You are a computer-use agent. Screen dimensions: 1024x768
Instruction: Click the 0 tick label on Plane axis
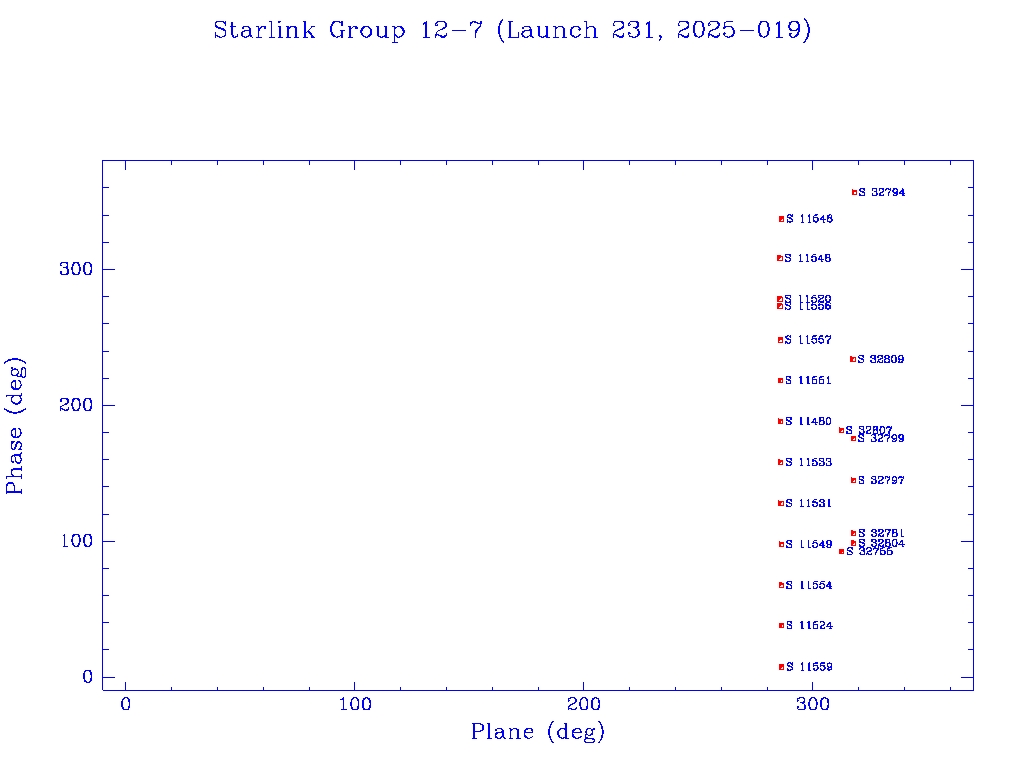pos(125,704)
